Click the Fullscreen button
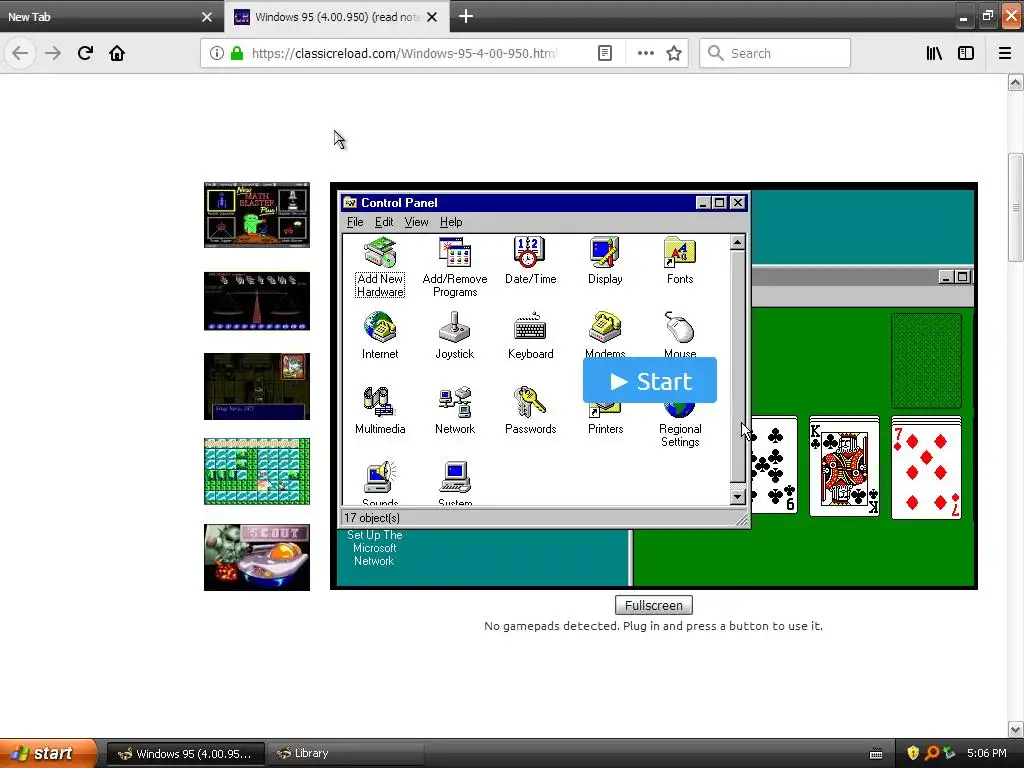 (x=654, y=605)
